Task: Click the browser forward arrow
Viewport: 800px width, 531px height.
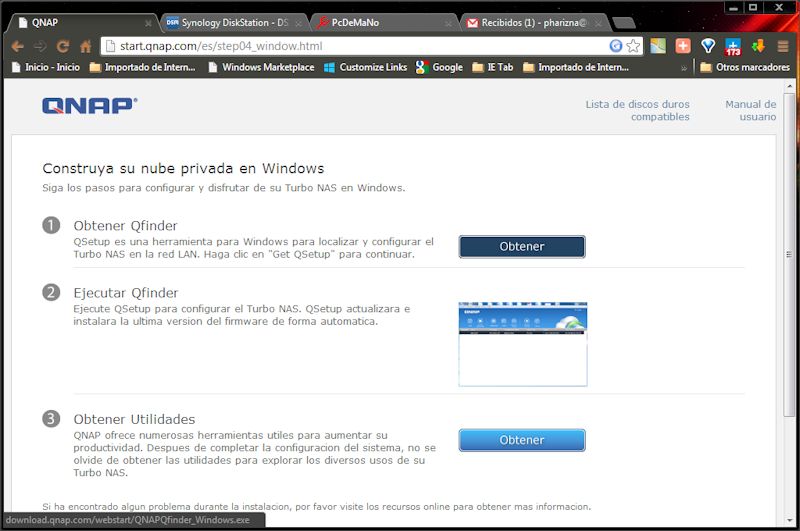Action: [40, 46]
